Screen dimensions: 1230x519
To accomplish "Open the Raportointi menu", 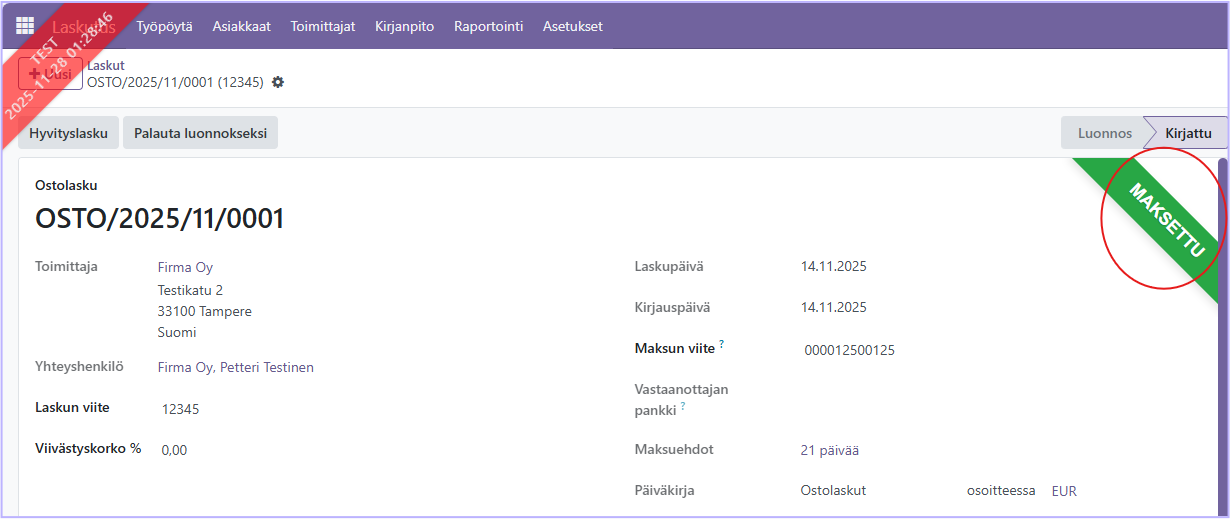I will click(488, 26).
